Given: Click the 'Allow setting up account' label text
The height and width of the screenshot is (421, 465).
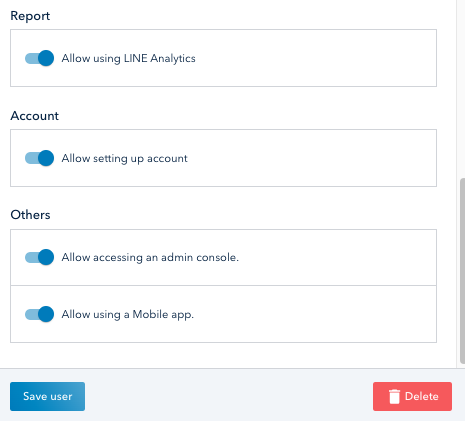Looking at the screenshot, I should click(x=124, y=158).
